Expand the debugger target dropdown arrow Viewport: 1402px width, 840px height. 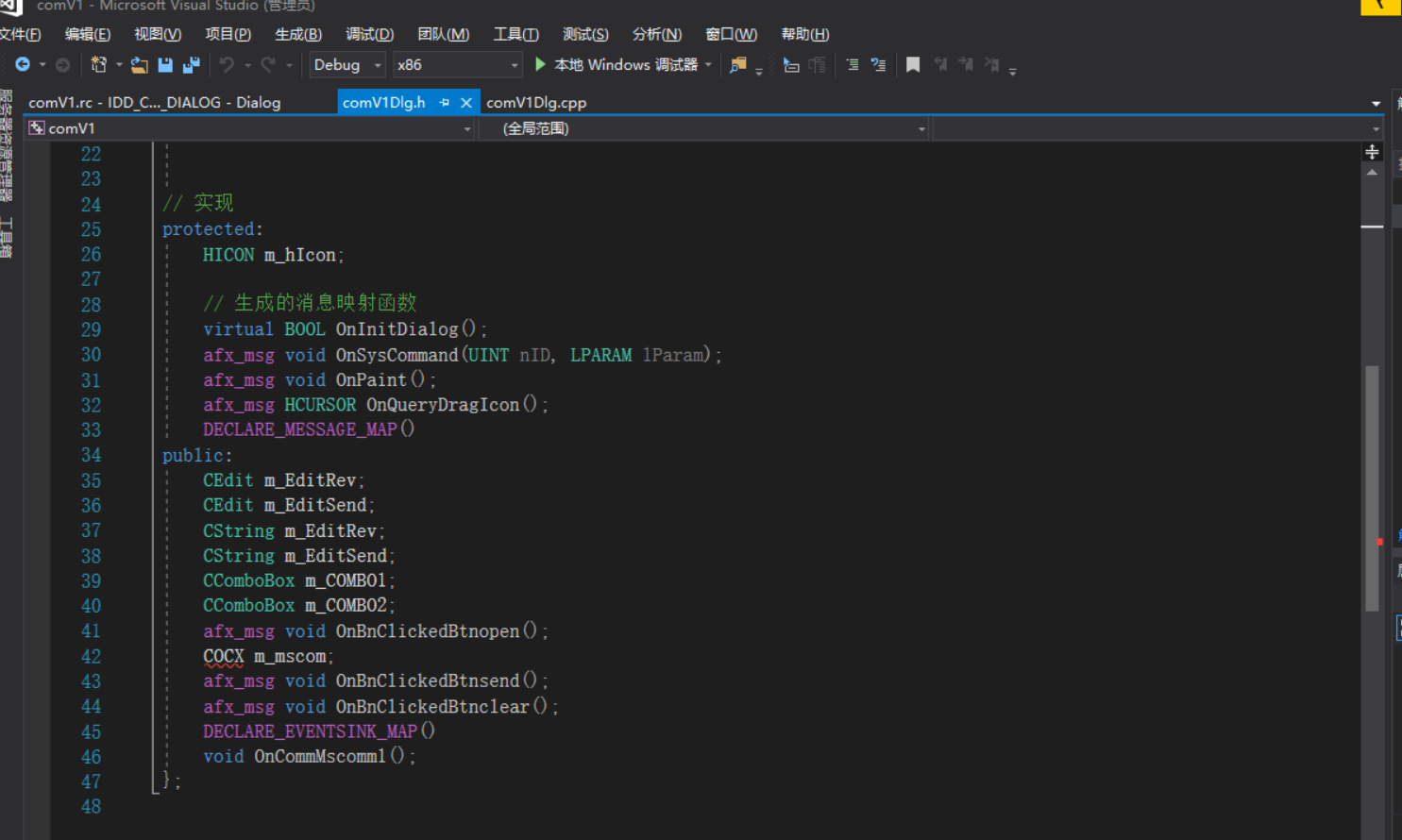[708, 64]
